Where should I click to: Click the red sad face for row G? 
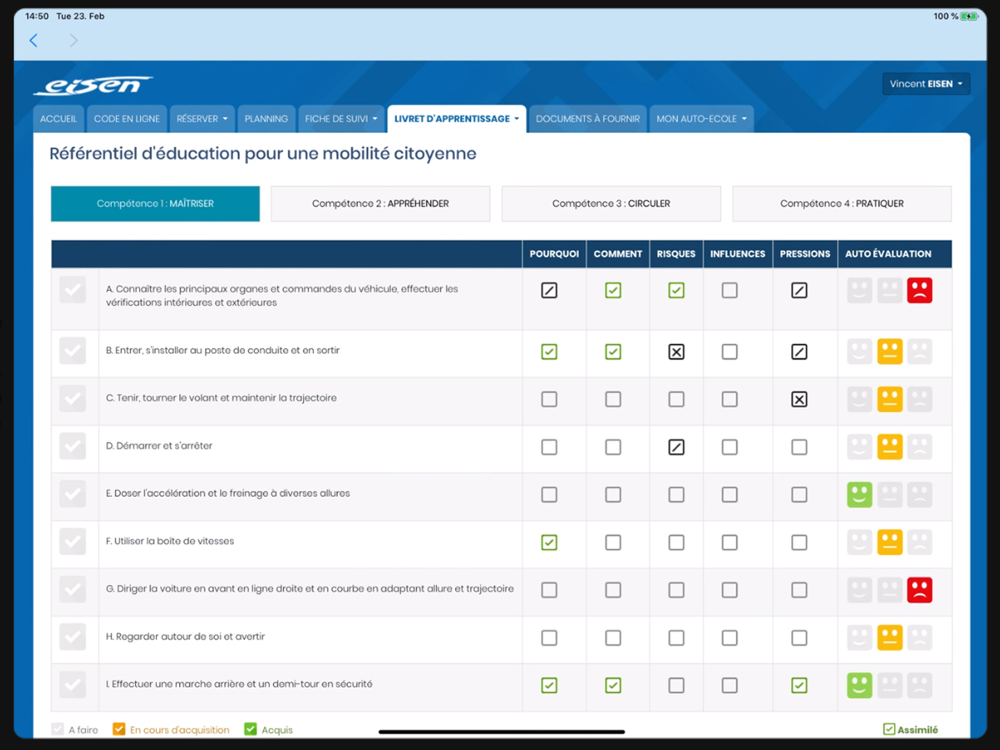pyautogui.click(x=919, y=590)
